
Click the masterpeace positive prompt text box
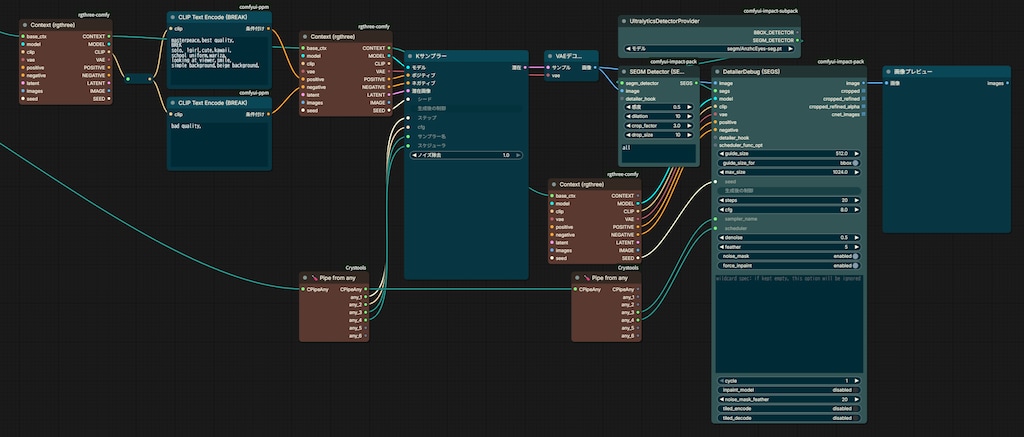(x=219, y=61)
